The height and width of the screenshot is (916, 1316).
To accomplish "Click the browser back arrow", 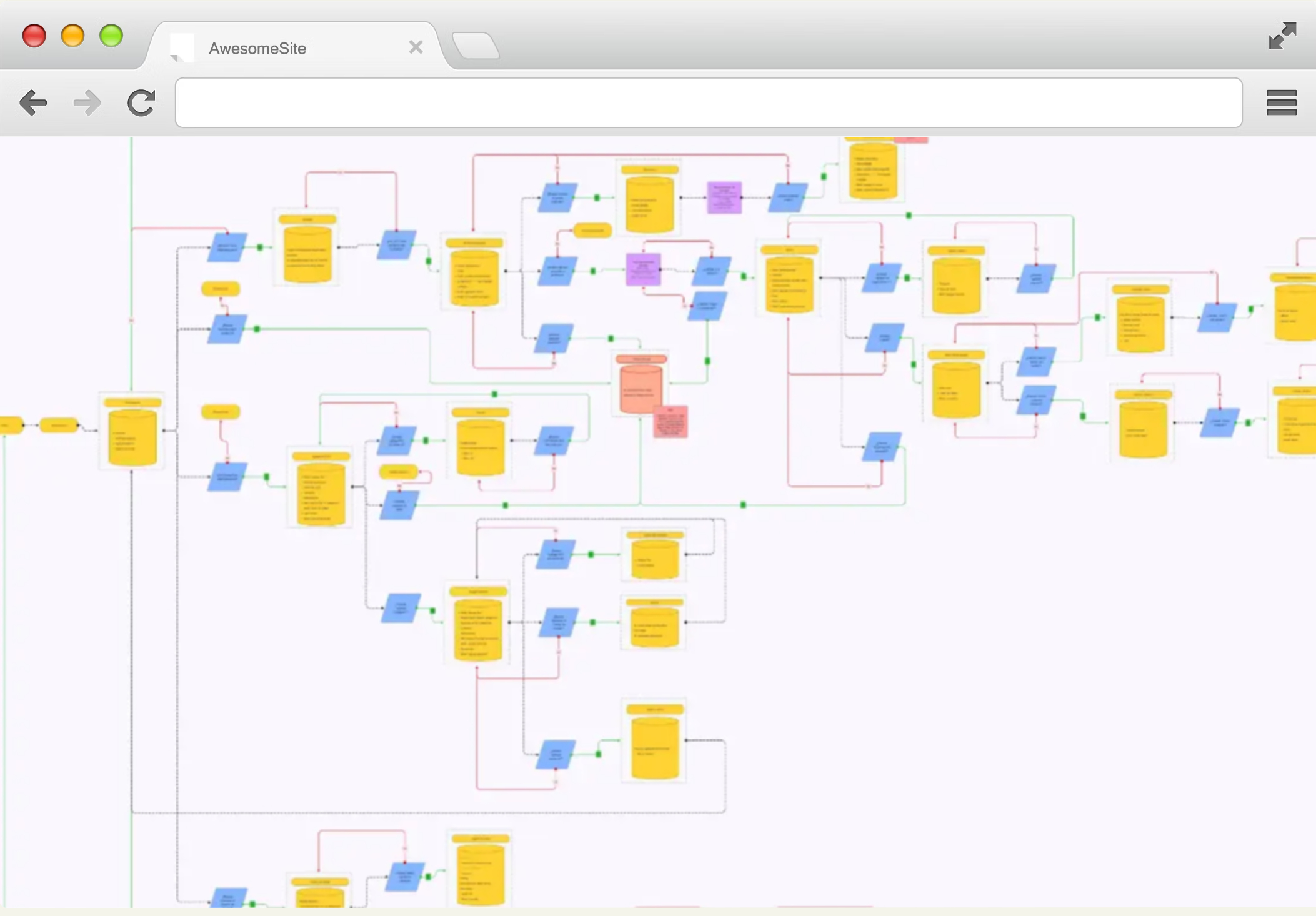I will 33,103.
